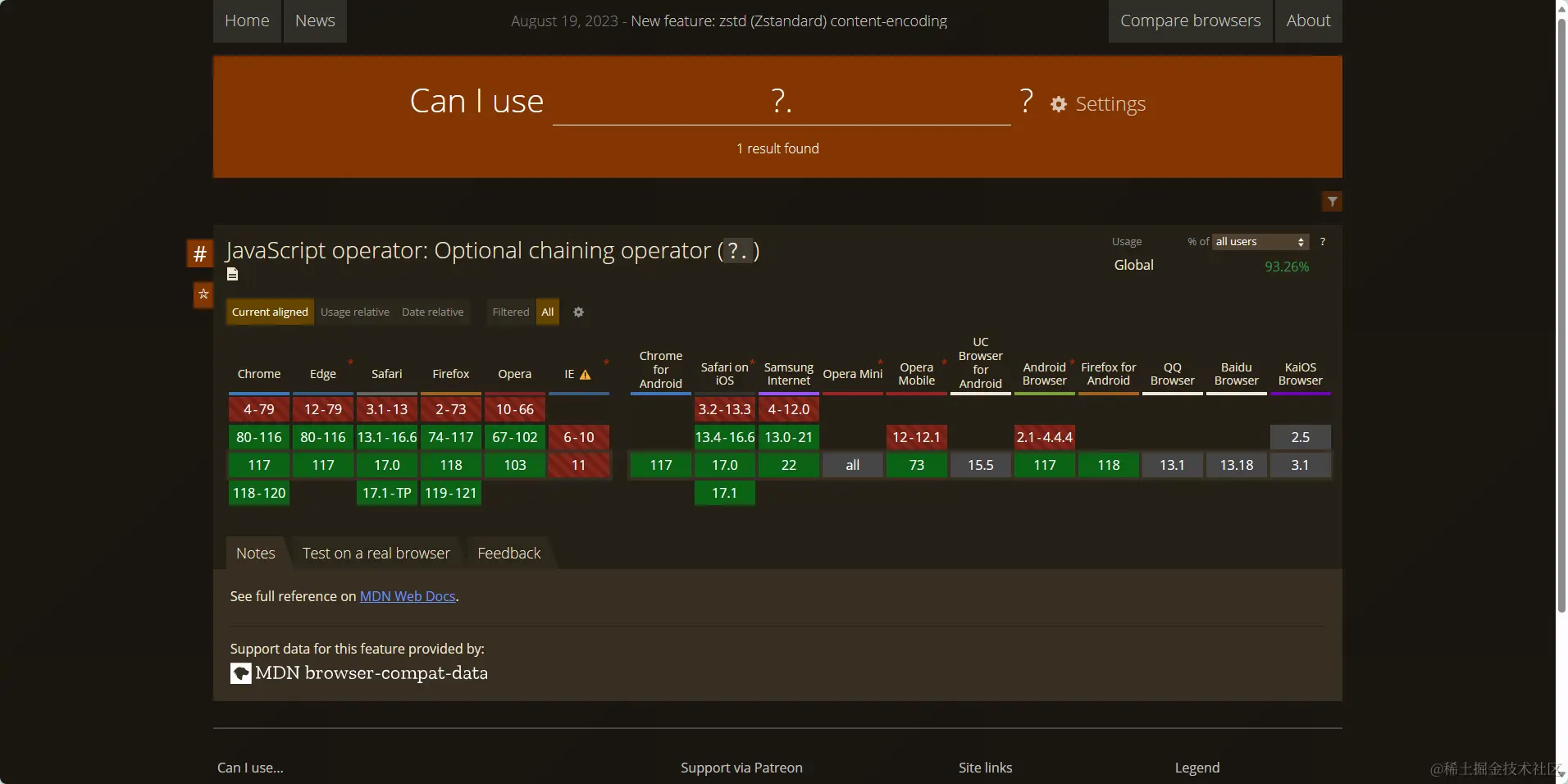Click the hash permalink icon
The image size is (1568, 784).
[x=199, y=254]
